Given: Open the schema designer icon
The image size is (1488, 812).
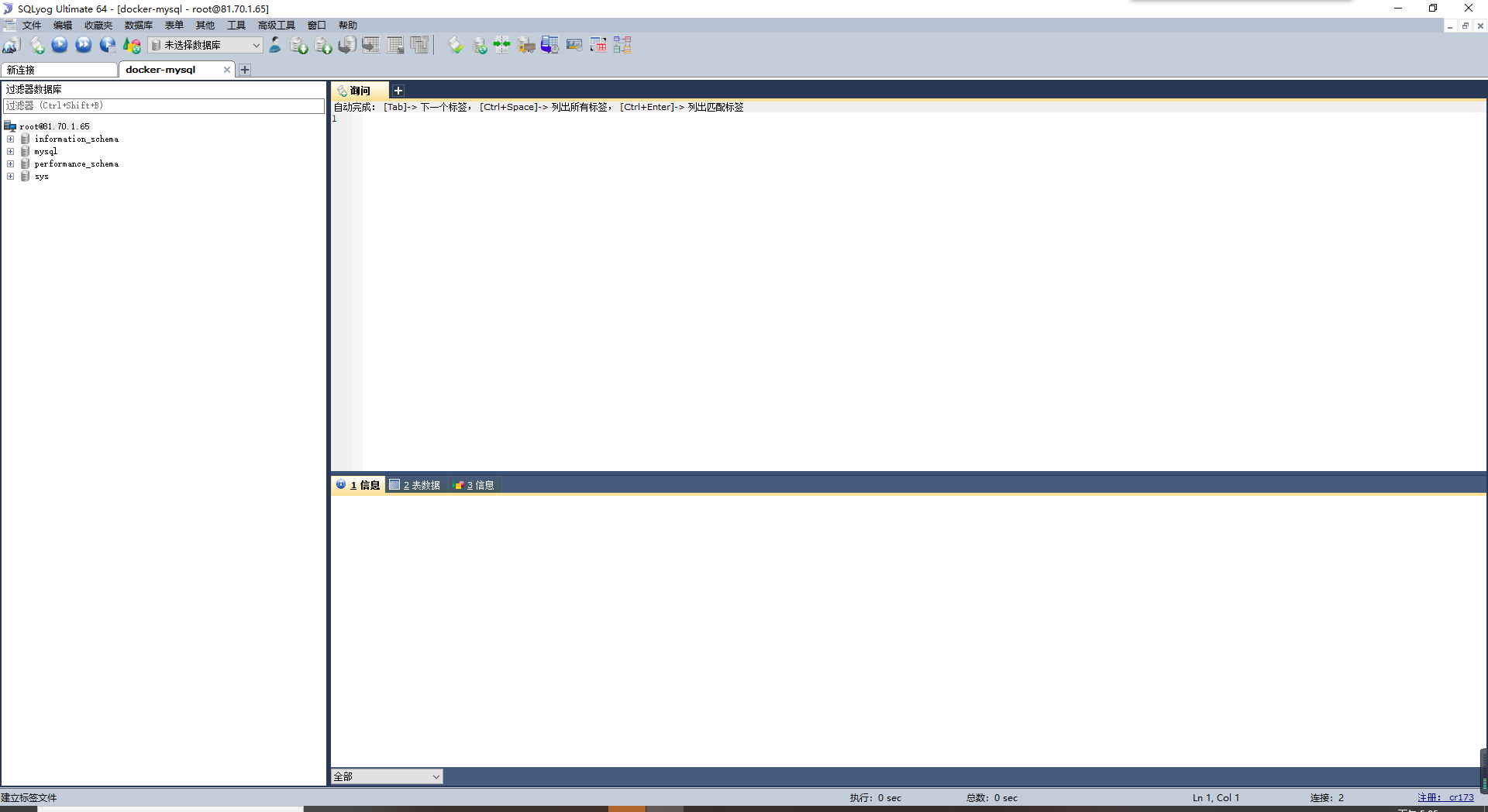Looking at the screenshot, I should (x=622, y=45).
